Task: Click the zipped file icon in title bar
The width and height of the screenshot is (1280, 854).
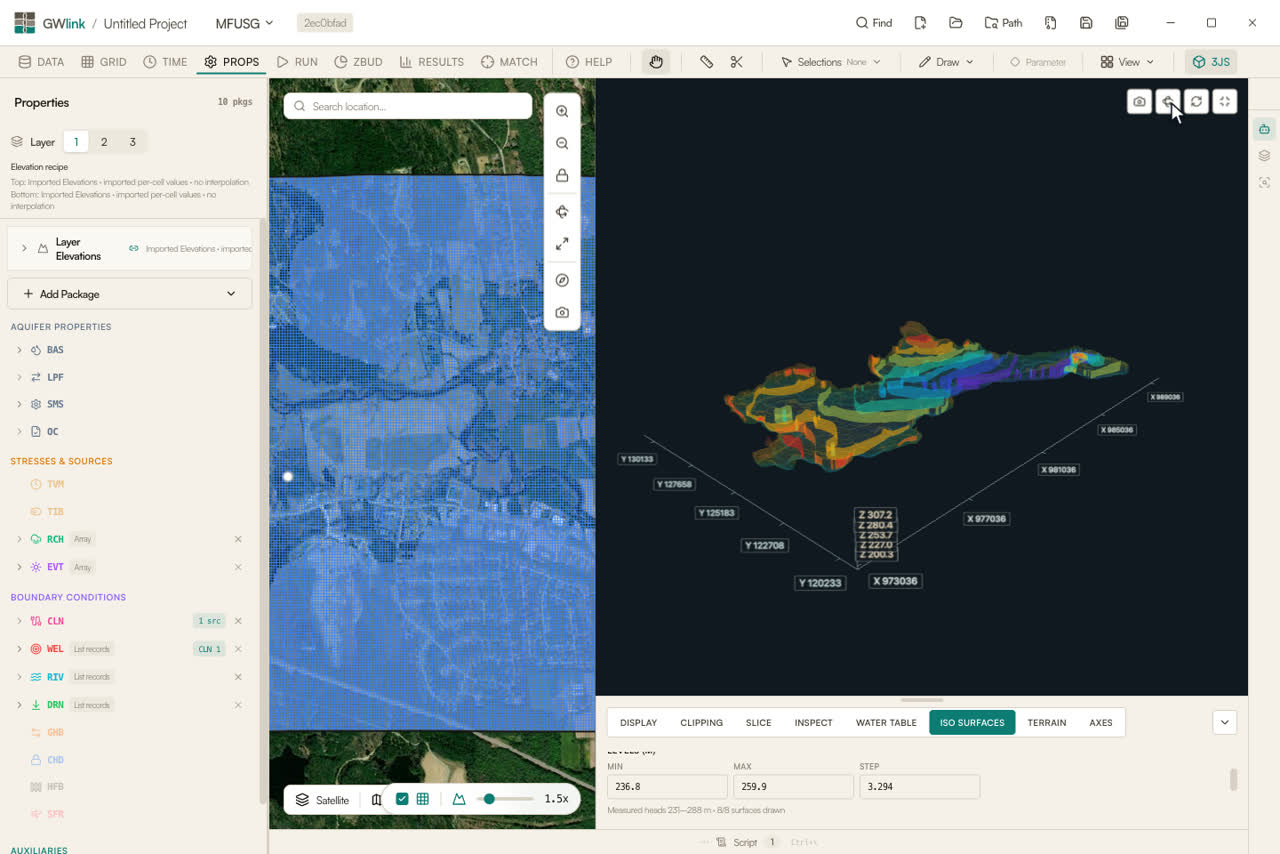Action: click(1050, 23)
